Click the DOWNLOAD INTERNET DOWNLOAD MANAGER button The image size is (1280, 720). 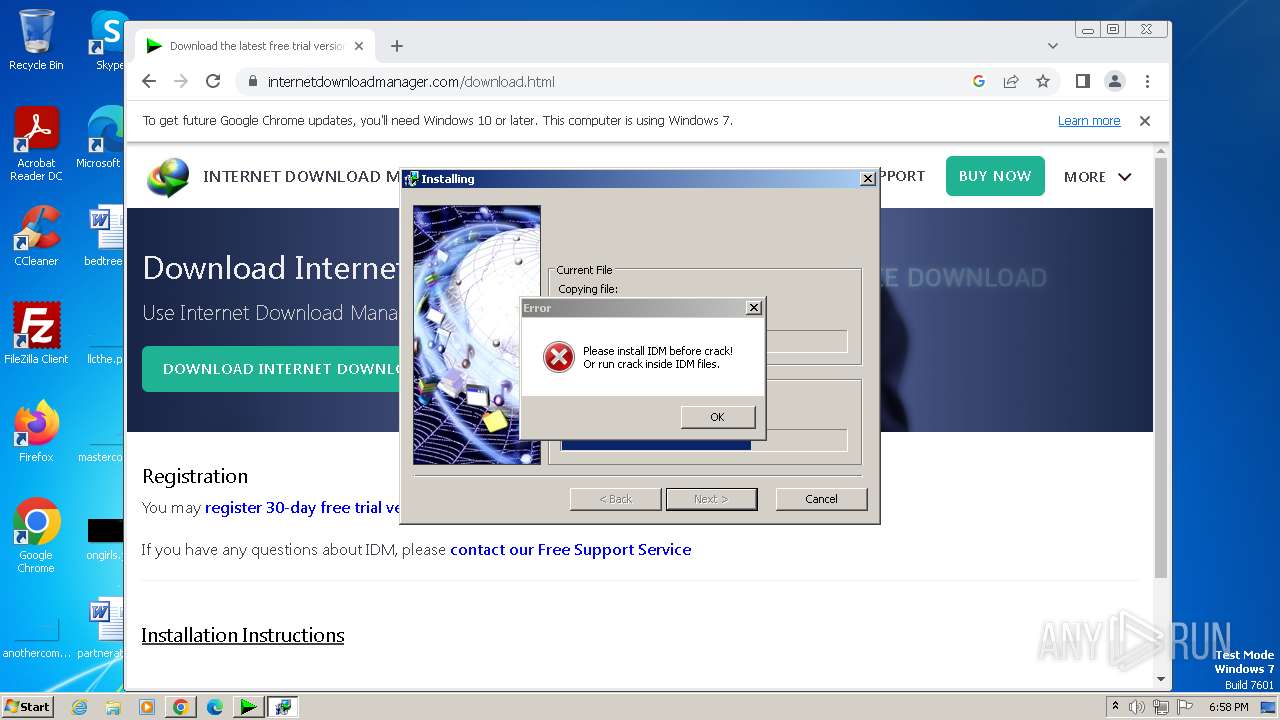click(x=271, y=369)
